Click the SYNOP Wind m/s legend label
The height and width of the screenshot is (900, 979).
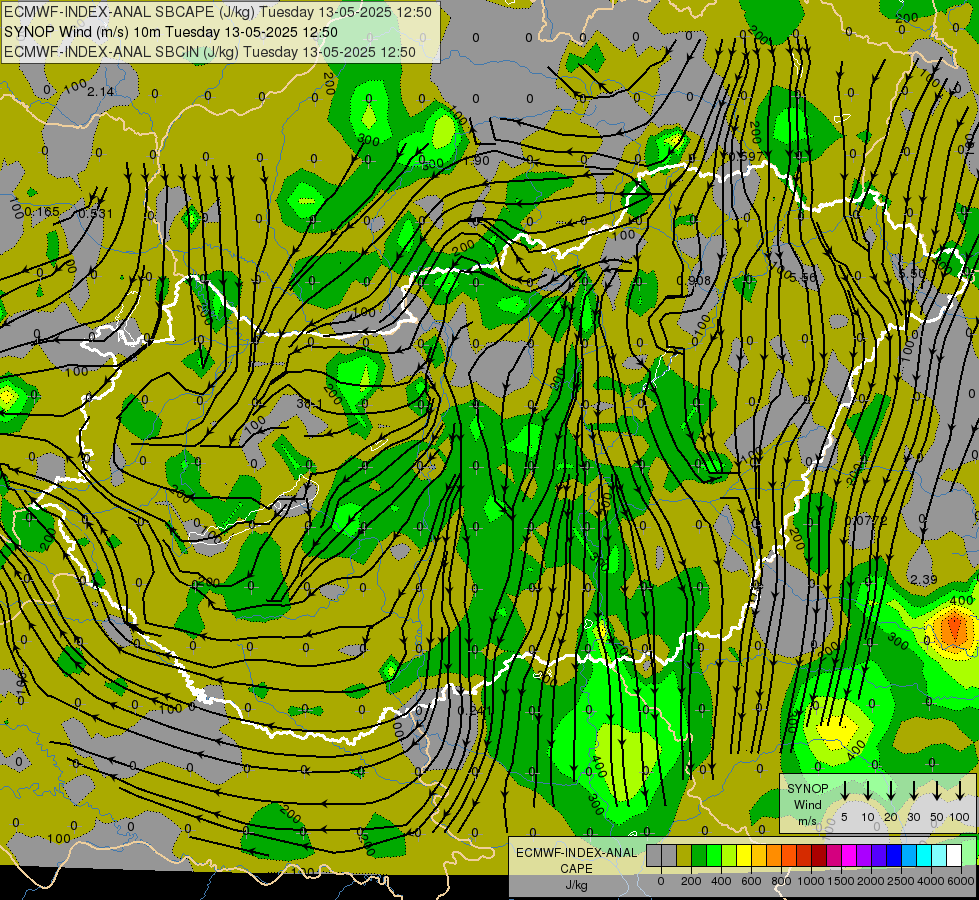tap(807, 804)
